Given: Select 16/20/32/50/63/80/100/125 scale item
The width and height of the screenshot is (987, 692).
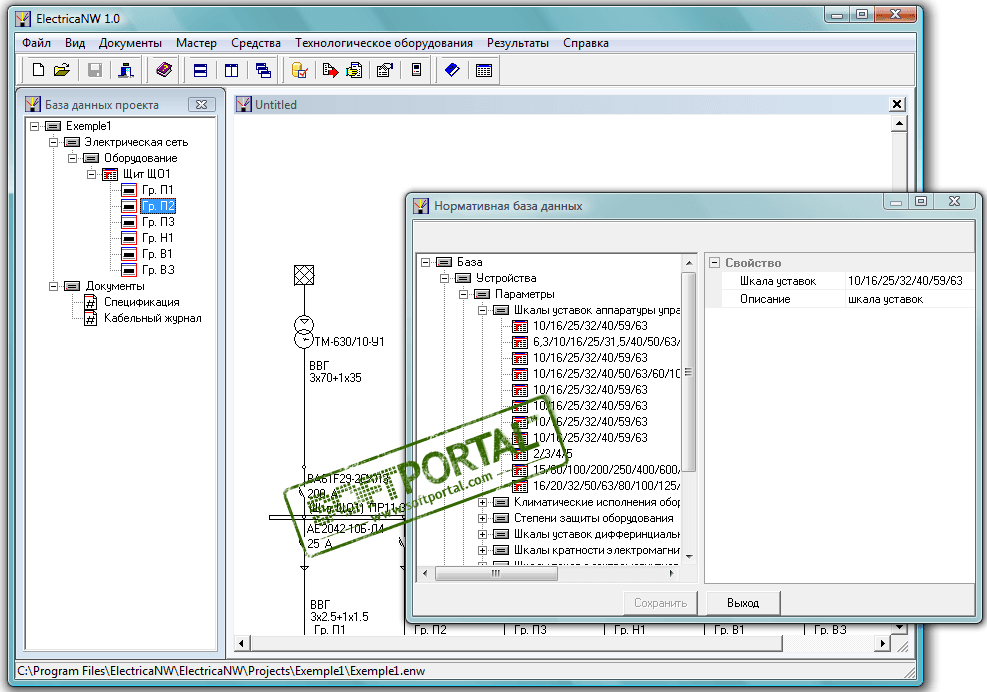Looking at the screenshot, I should coord(606,486).
